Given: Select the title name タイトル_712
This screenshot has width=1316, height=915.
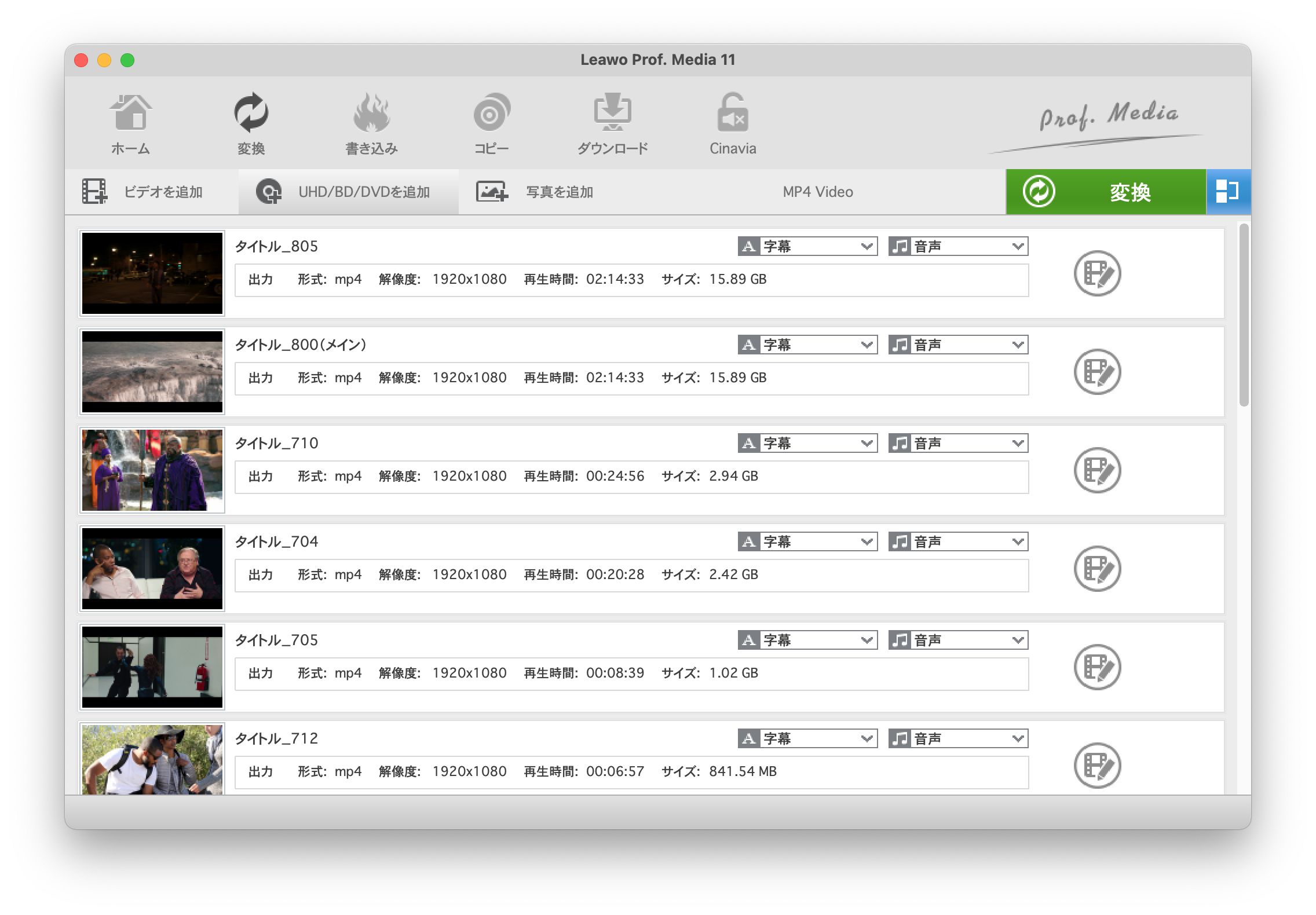Looking at the screenshot, I should [276, 738].
